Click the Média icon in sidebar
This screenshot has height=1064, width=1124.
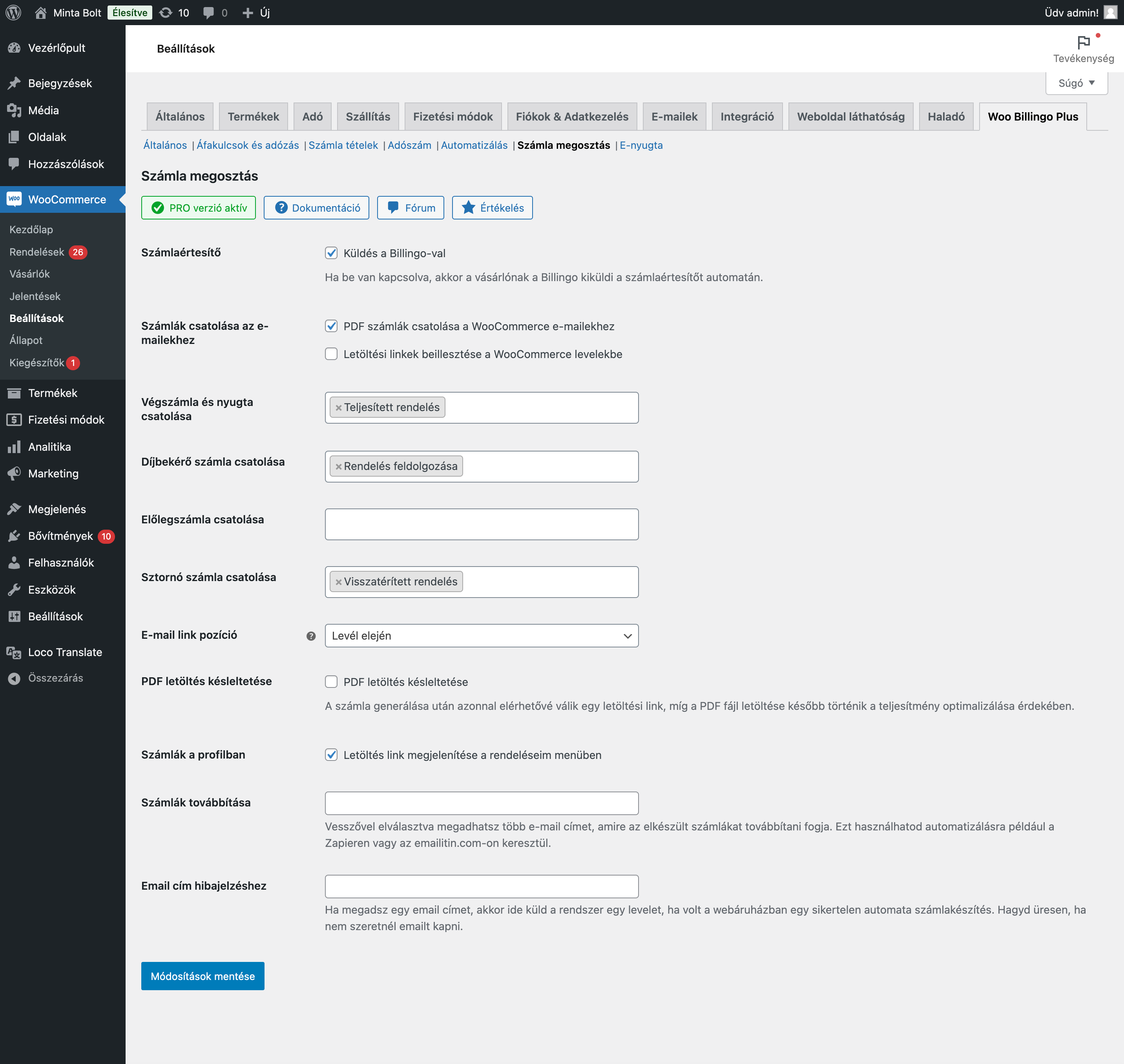point(14,110)
